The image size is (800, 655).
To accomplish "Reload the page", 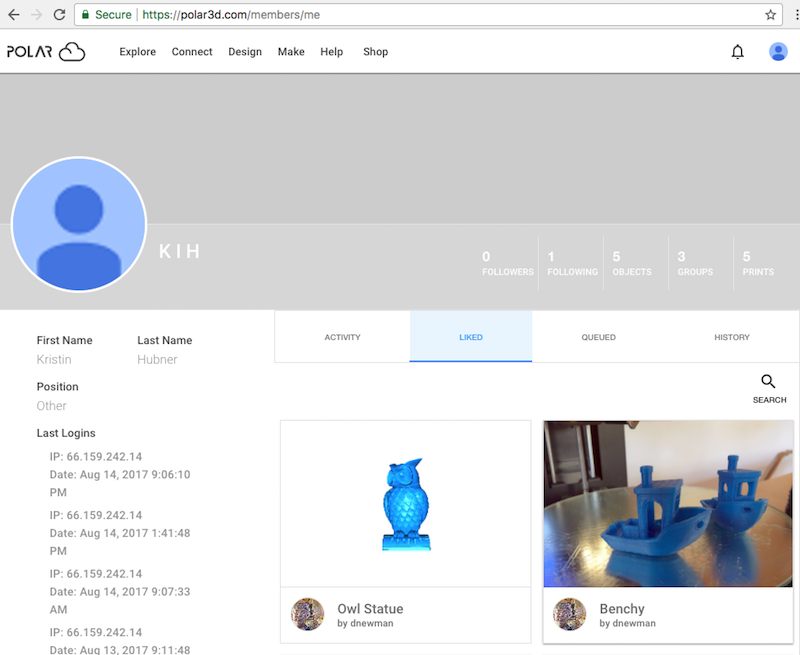I will pos(59,14).
